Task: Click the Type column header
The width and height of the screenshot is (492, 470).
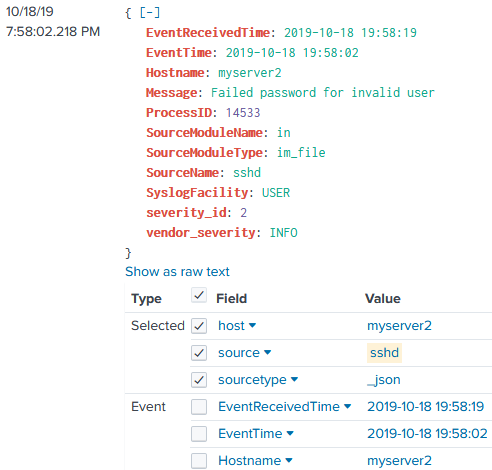Action: tap(146, 299)
